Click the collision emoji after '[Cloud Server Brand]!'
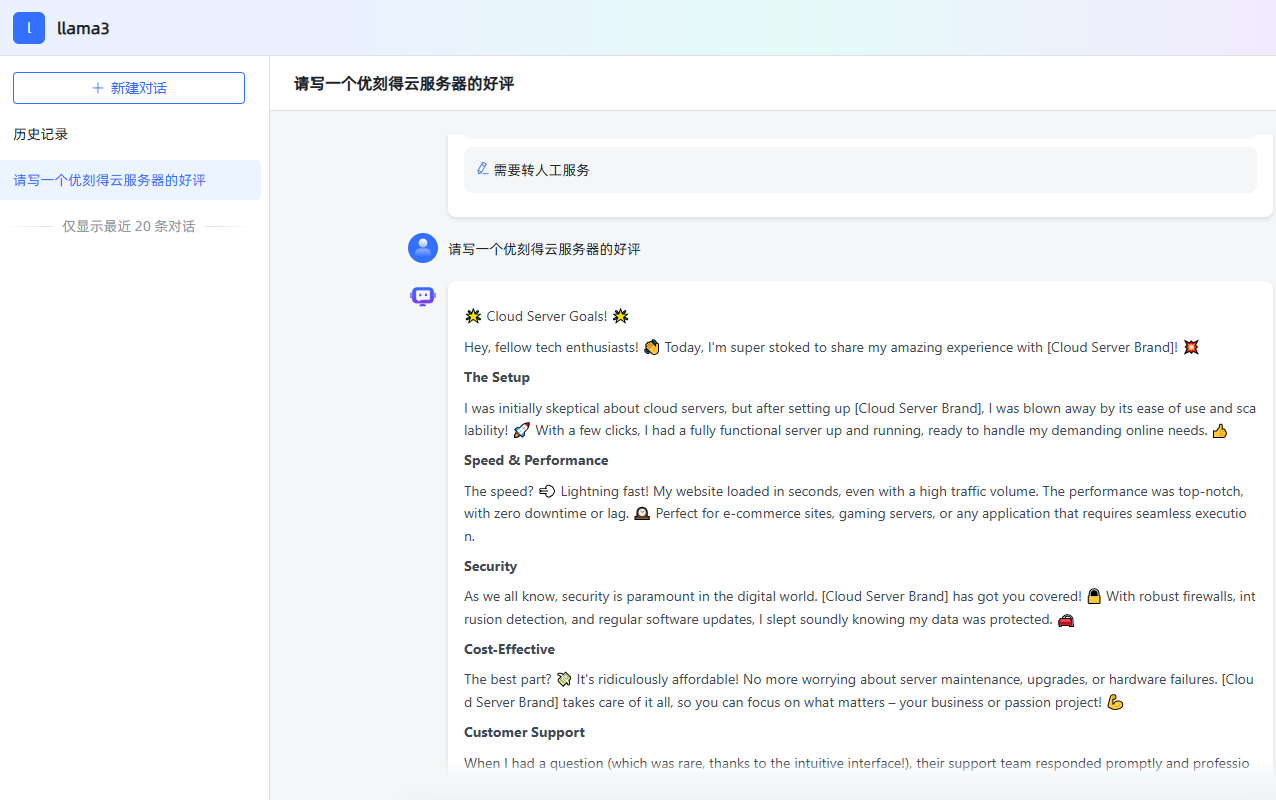 (x=1191, y=346)
